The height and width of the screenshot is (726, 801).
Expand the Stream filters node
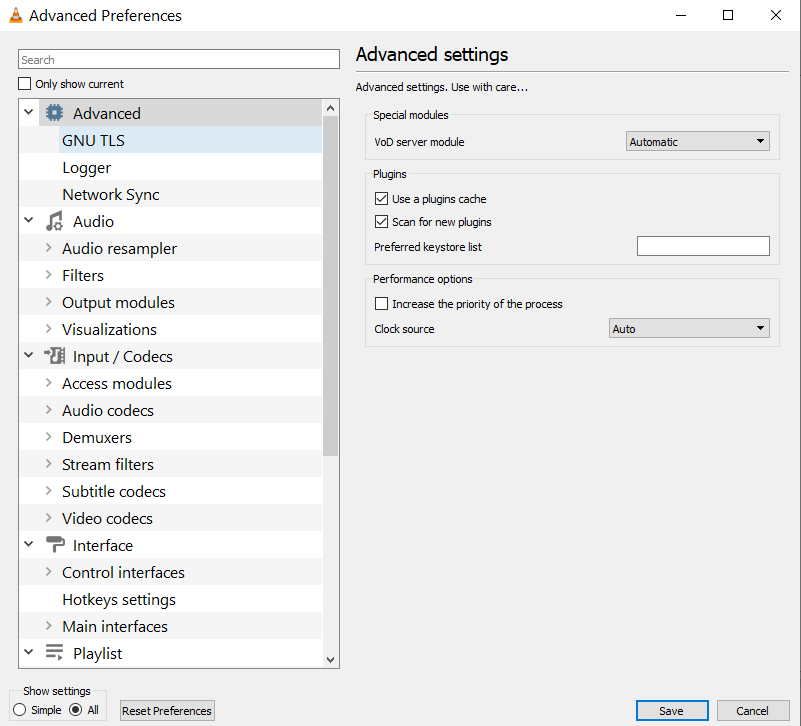coord(49,464)
